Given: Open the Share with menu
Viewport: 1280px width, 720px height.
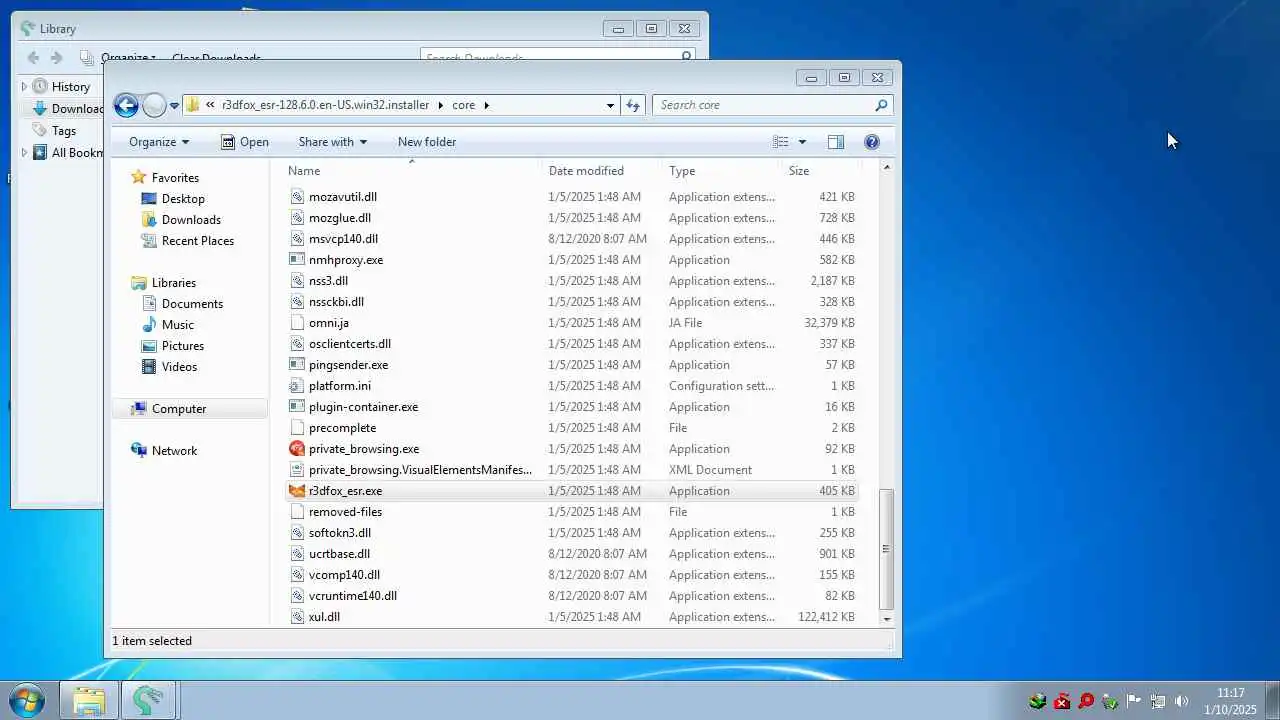Looking at the screenshot, I should click(x=333, y=142).
